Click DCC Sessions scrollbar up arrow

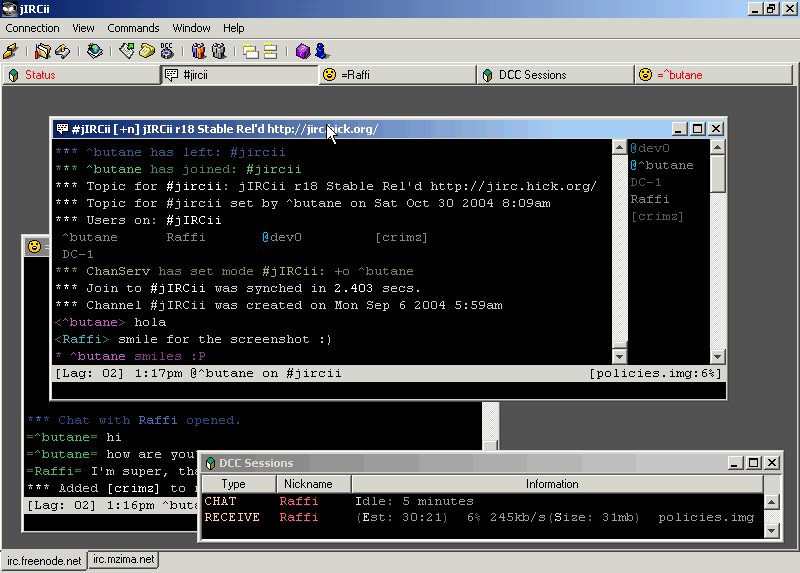771,502
